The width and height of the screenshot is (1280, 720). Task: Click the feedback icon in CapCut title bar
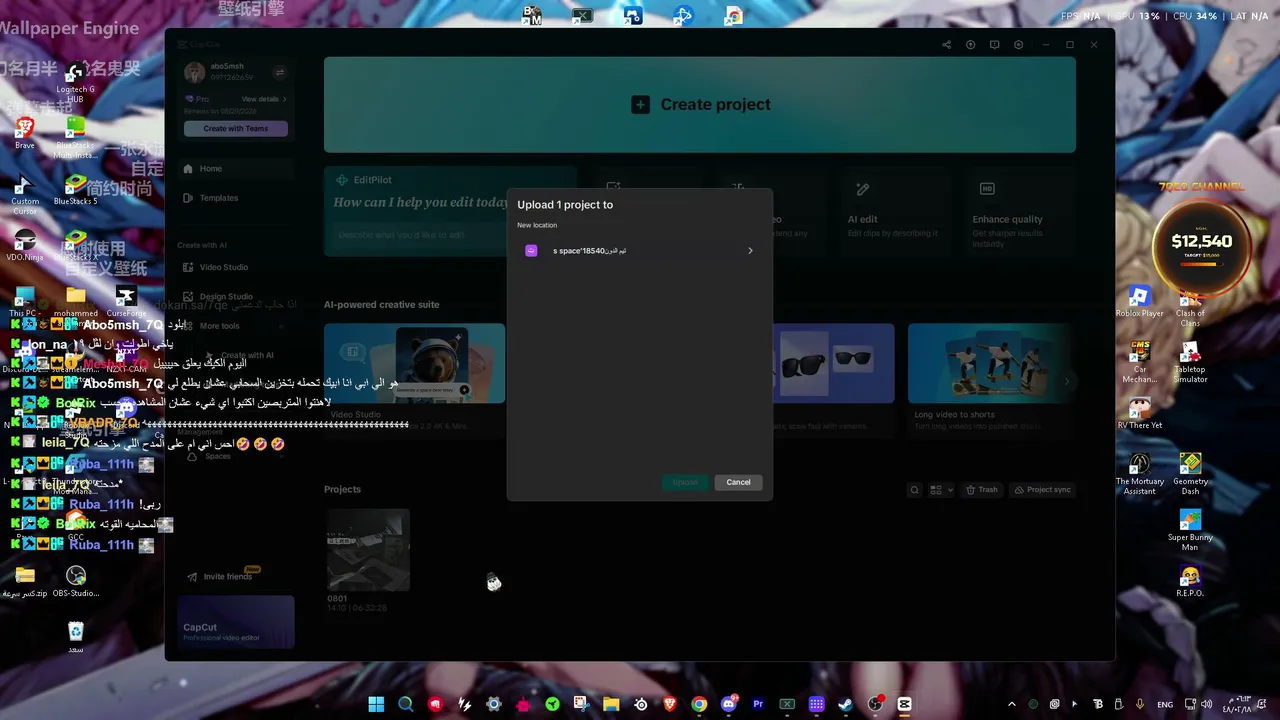tap(994, 45)
